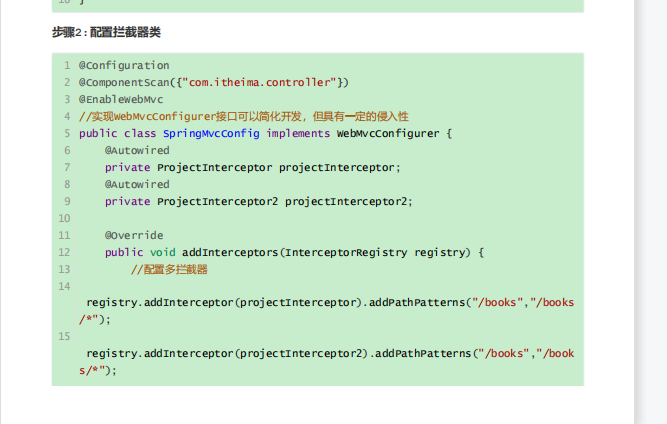Click the "ProjectInterceptor2 projectInterceptor2;" declaration line
The image size is (667, 424).
point(284,201)
